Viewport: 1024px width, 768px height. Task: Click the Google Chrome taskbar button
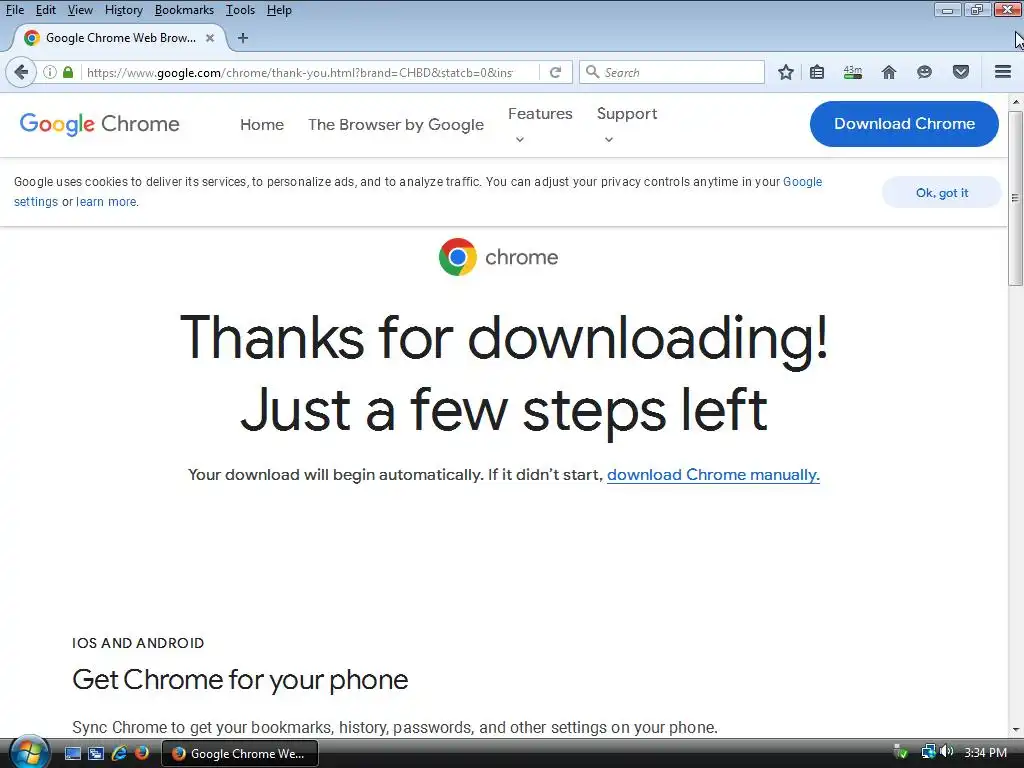pos(240,754)
